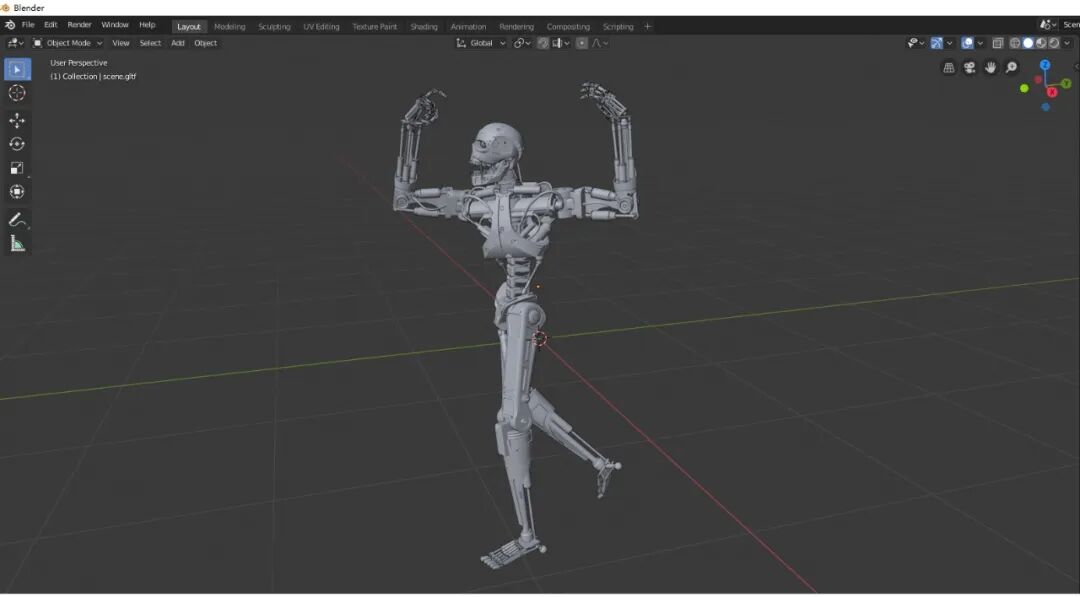Select the Scale tool

(17, 167)
